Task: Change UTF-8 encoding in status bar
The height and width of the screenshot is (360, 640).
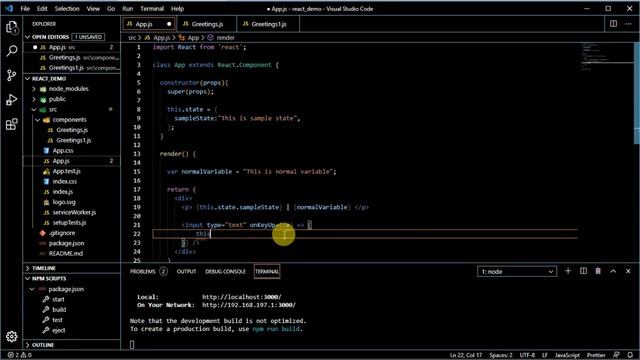Action: pyautogui.click(x=527, y=355)
